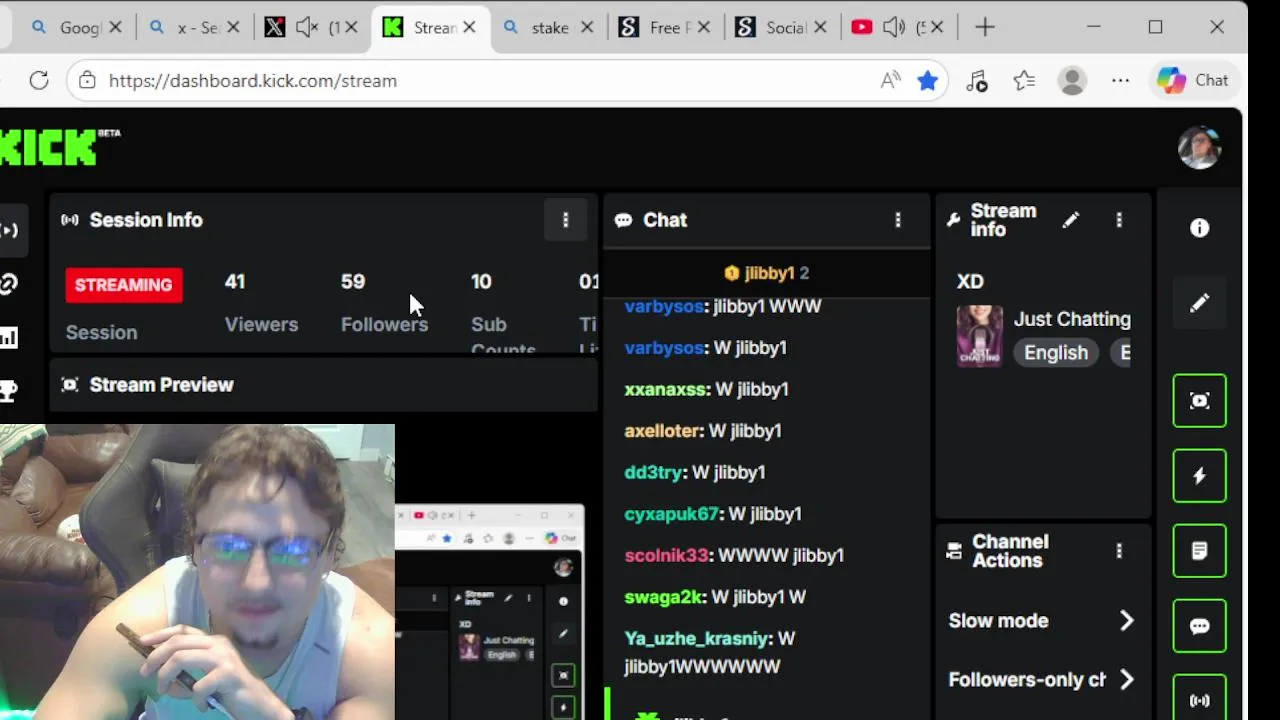
Task: Switch to the muted X tab
Action: pos(312,28)
